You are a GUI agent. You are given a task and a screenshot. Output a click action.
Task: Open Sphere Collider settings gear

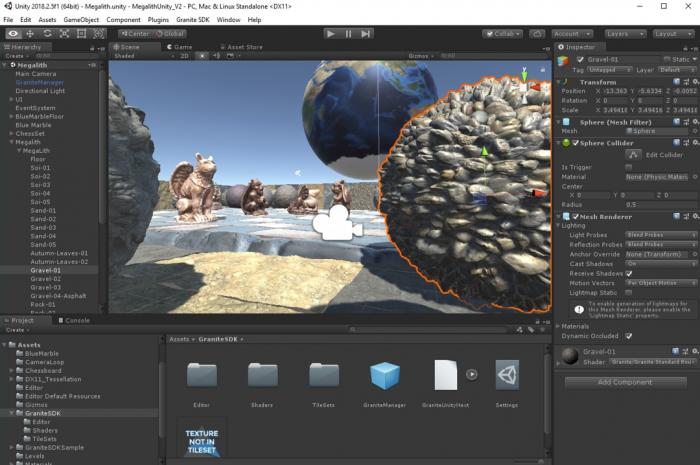[x=695, y=143]
